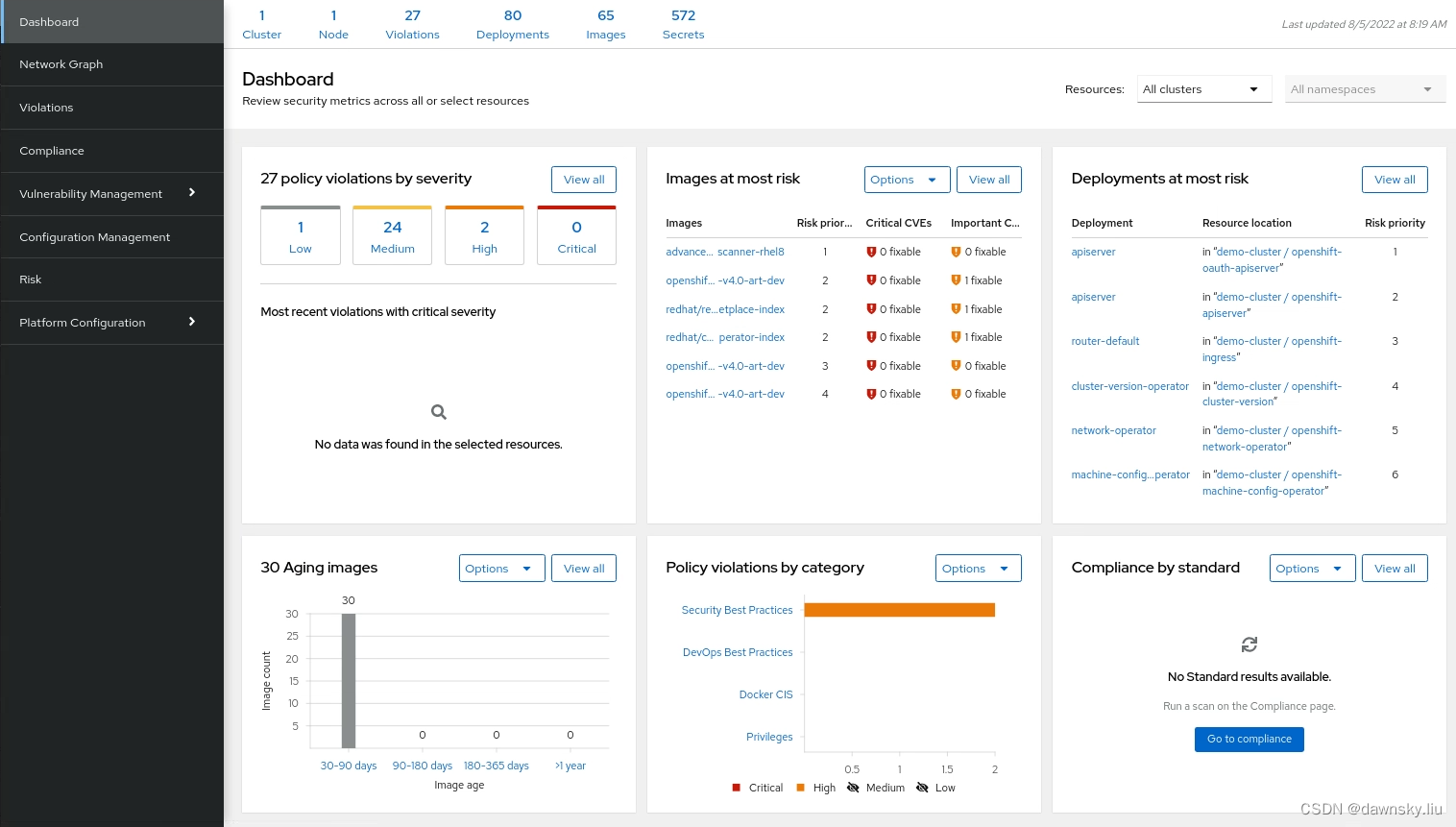The height and width of the screenshot is (827, 1456).
Task: Click the gray 30-90 days bar in chart
Action: click(349, 681)
